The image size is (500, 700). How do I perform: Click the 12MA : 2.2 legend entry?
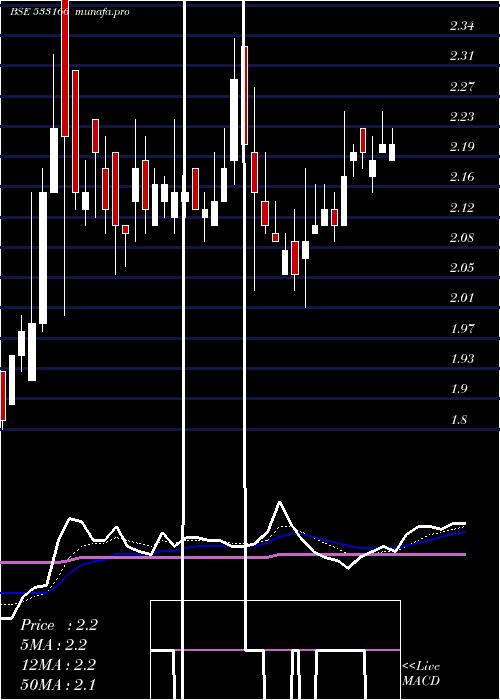pyautogui.click(x=58, y=665)
